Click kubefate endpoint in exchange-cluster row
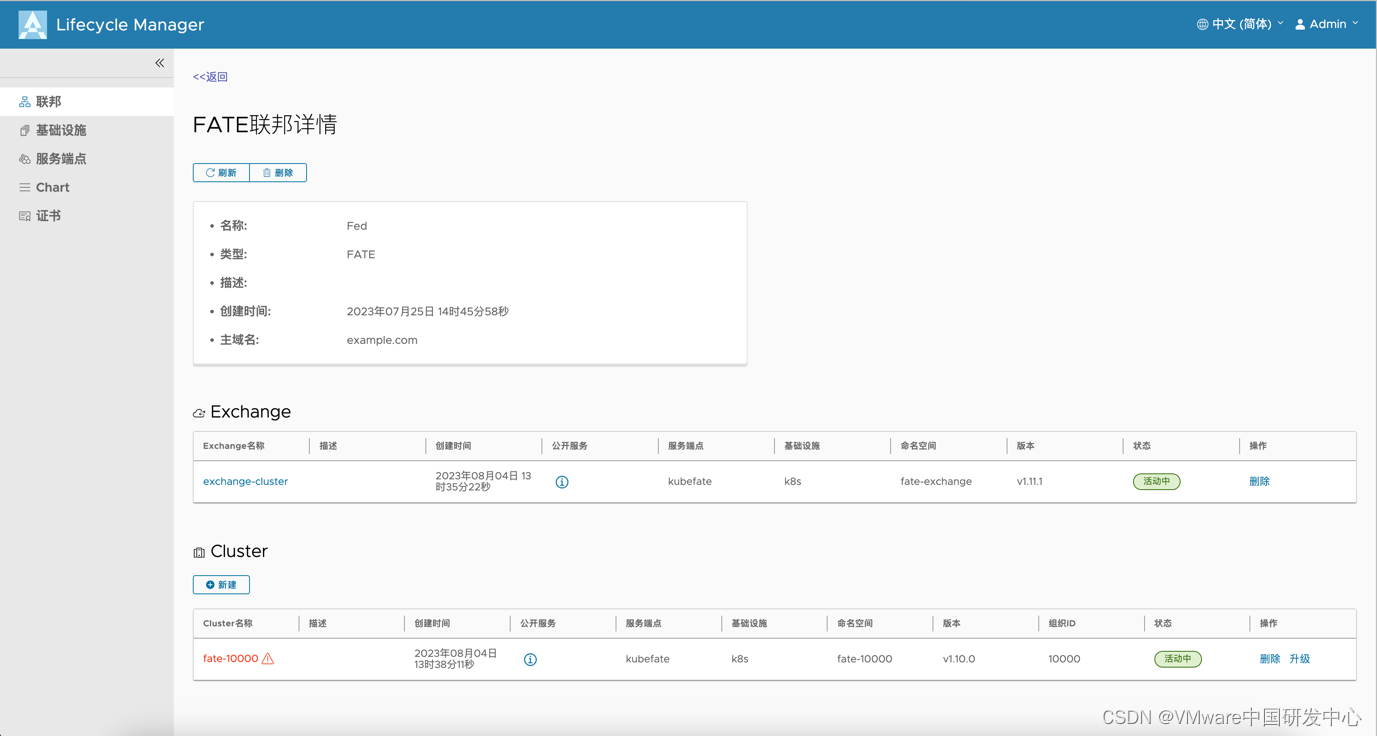The width and height of the screenshot is (1377, 736). point(690,481)
